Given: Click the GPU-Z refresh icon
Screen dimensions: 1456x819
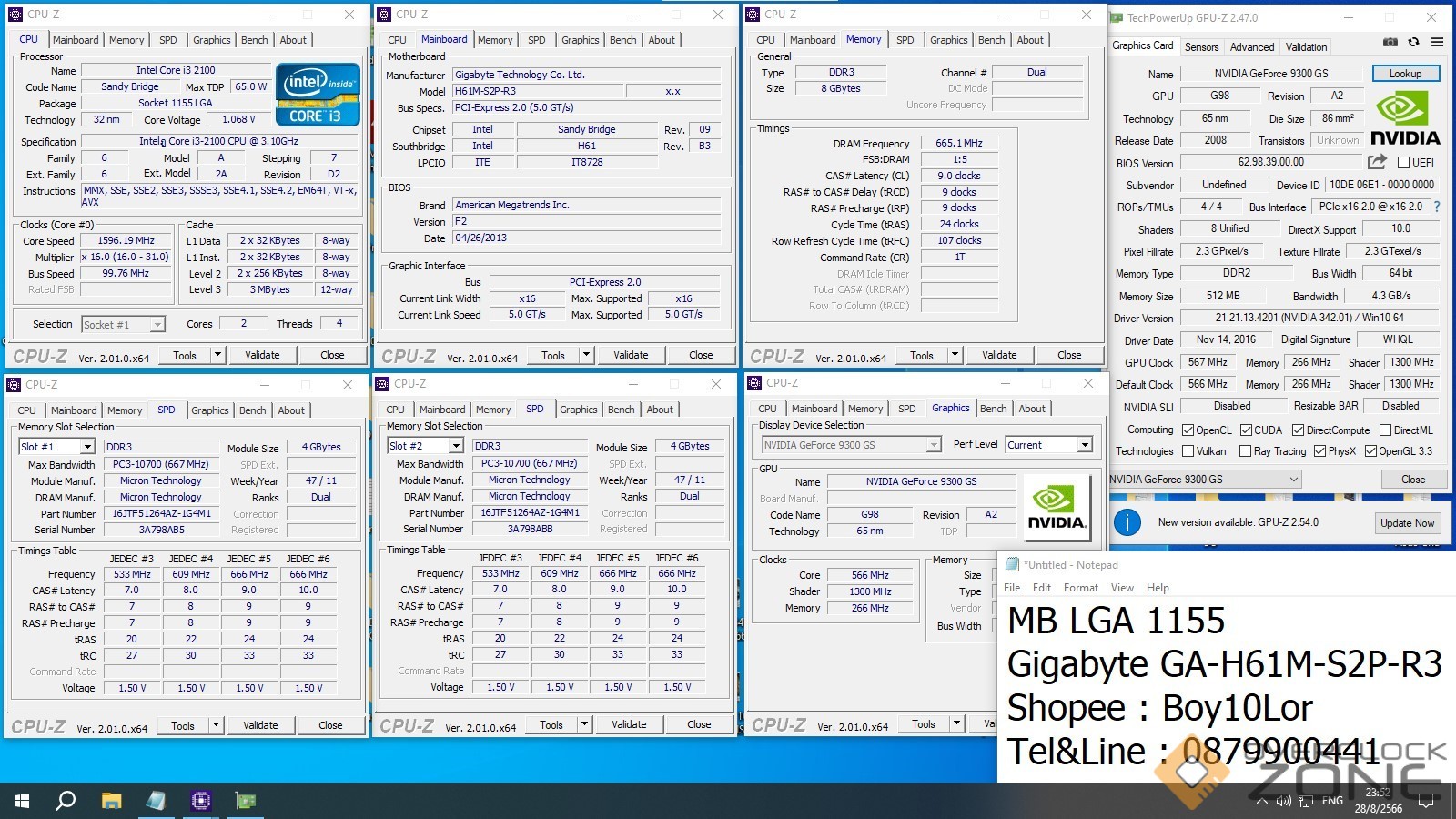Looking at the screenshot, I should [1413, 42].
